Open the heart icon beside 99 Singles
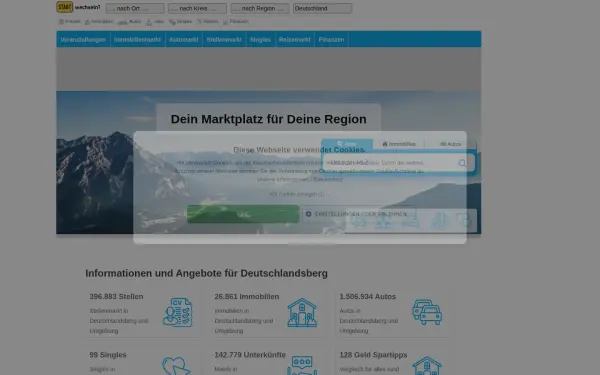600x375 pixels. (x=176, y=366)
